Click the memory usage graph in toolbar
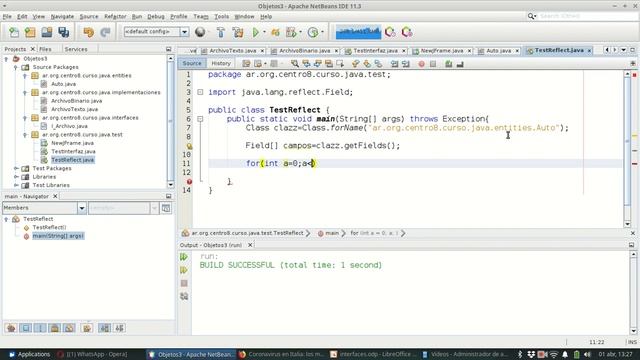Image resolution: width=640 pixels, height=360 pixels. tap(358, 32)
